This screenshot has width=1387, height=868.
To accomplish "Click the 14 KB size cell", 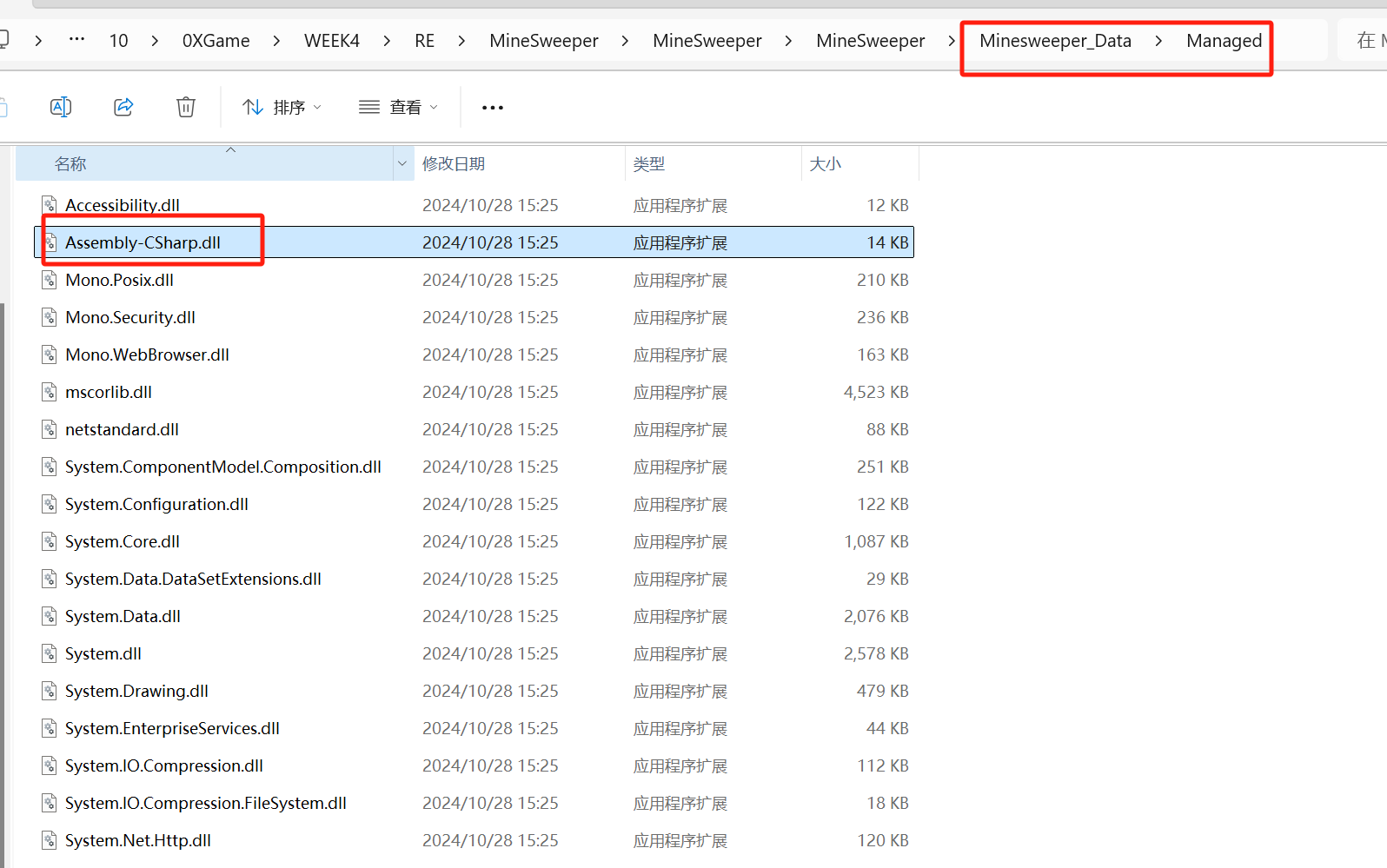I will [x=887, y=242].
